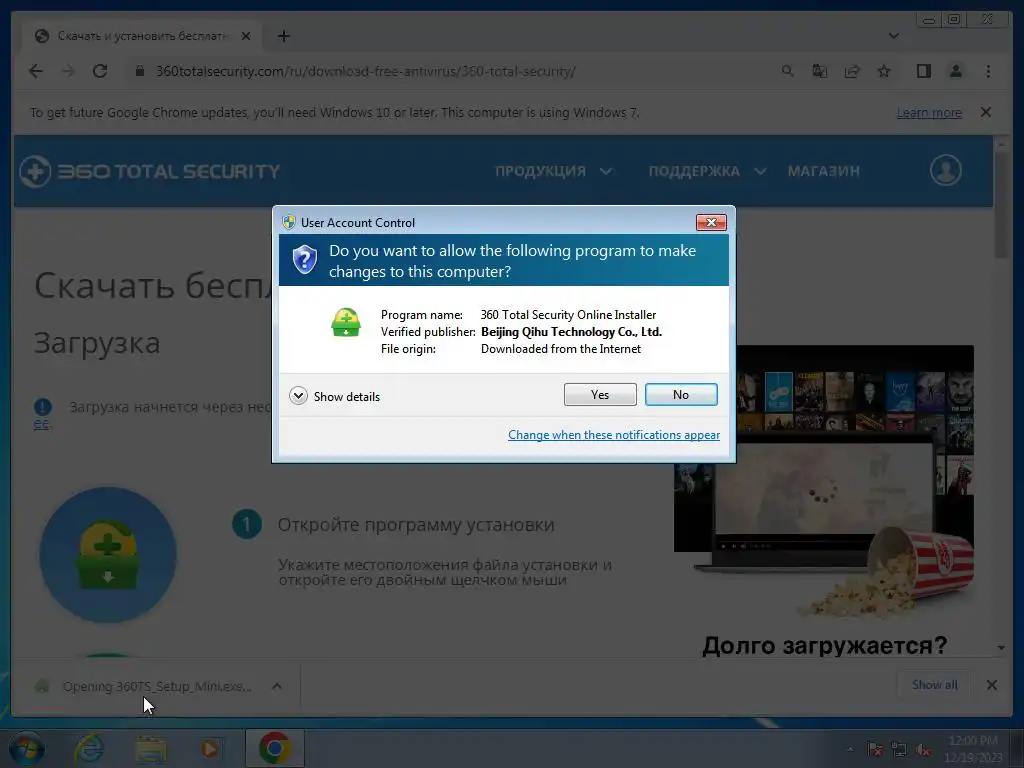Open Windows Media Player from the taskbar

[x=210, y=749]
